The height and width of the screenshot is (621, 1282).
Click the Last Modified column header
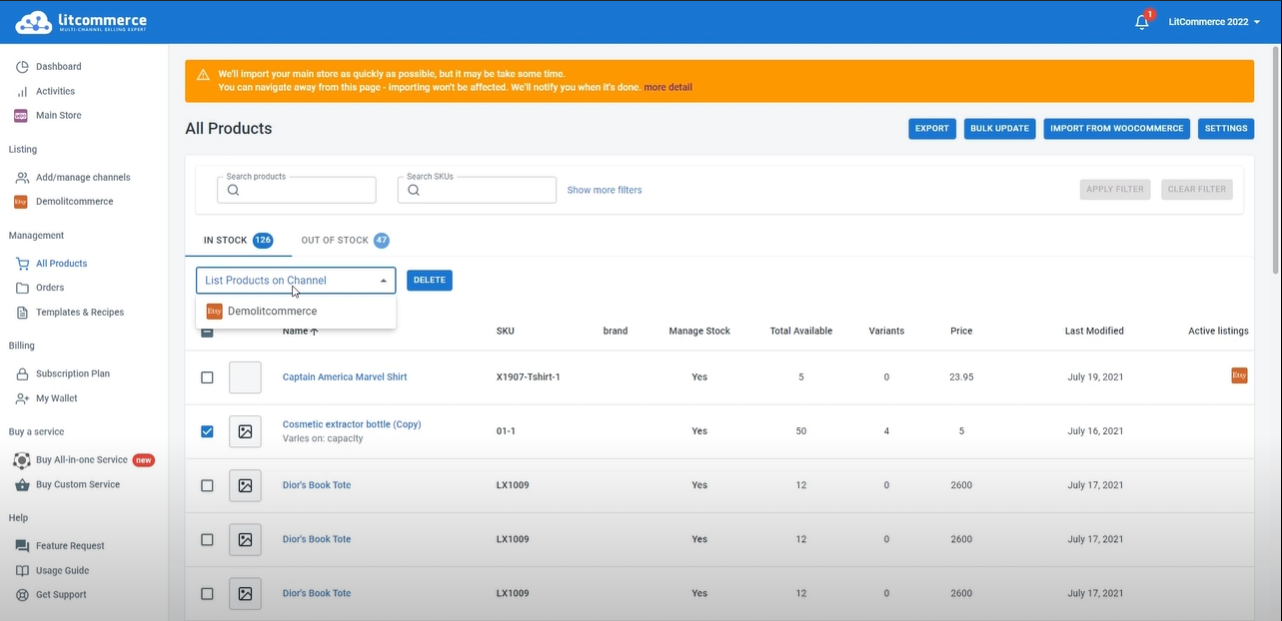pos(1094,331)
